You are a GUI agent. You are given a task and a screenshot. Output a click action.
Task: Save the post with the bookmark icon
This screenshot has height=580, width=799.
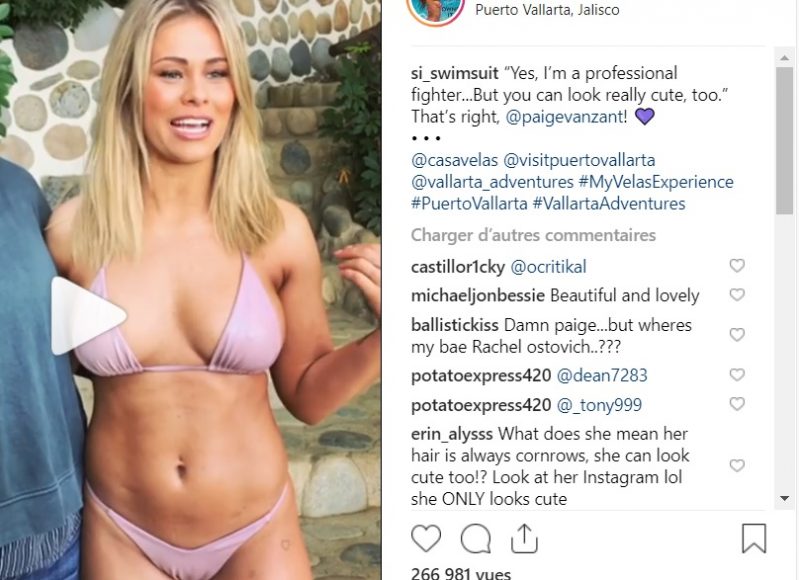pyautogui.click(x=754, y=538)
